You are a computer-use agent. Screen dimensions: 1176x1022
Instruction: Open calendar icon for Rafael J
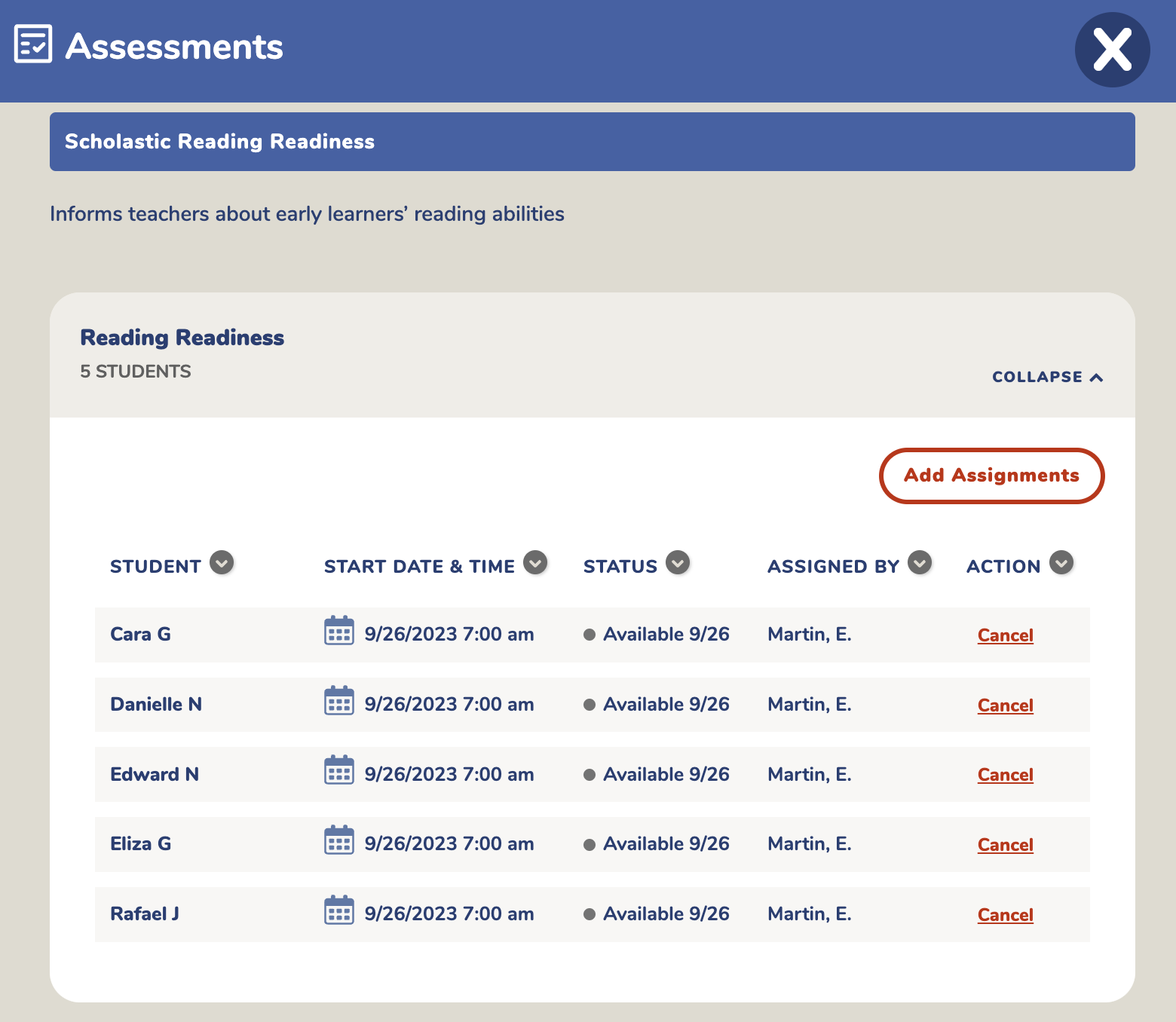[339, 910]
